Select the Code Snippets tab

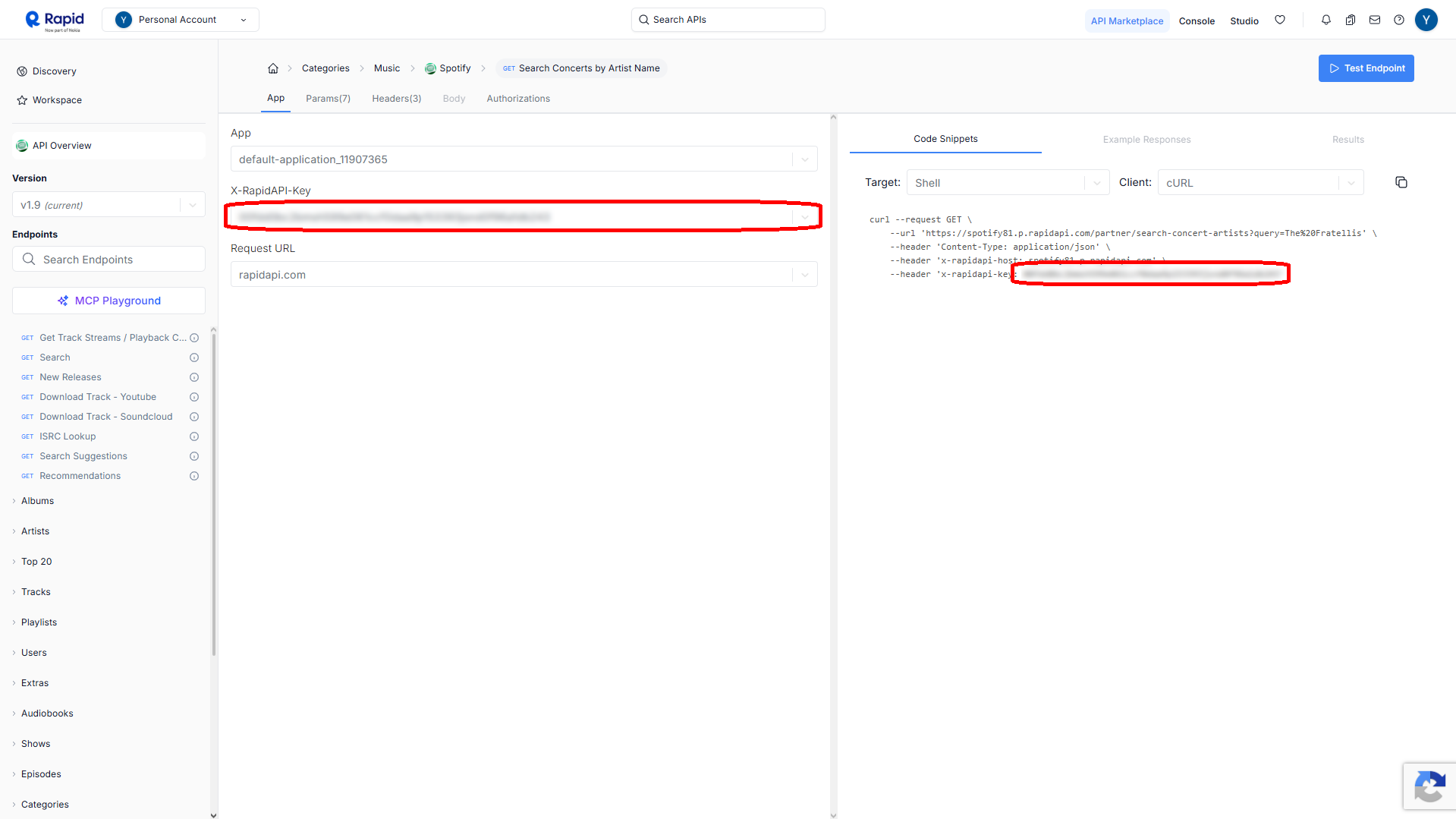945,139
